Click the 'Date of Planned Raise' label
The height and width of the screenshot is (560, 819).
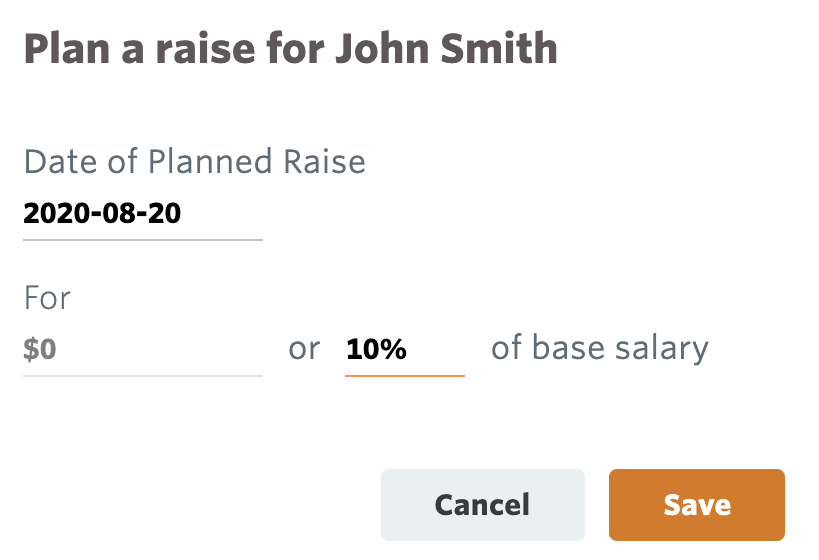(x=194, y=161)
